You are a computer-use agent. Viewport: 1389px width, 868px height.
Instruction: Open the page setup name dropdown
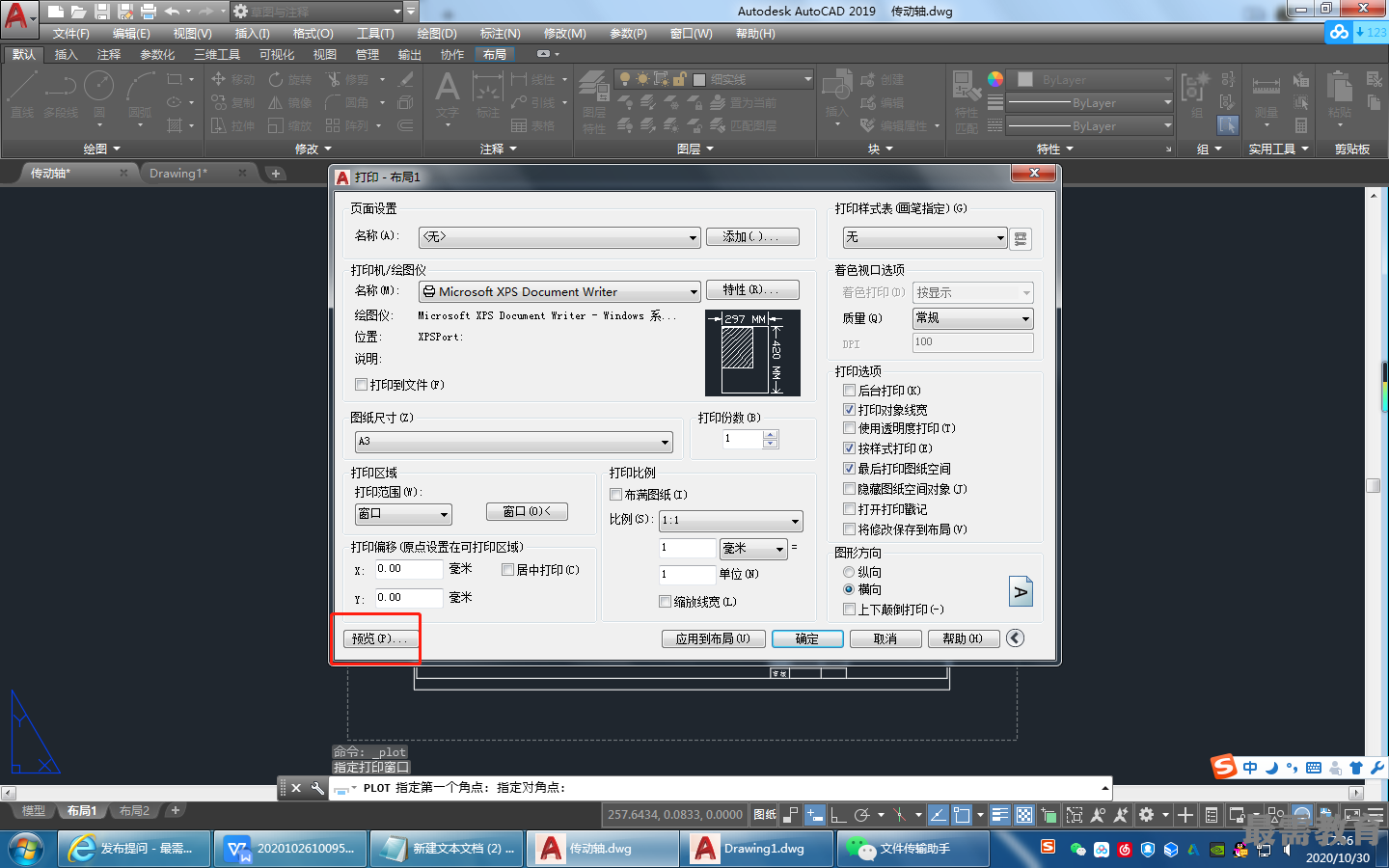[x=559, y=237]
